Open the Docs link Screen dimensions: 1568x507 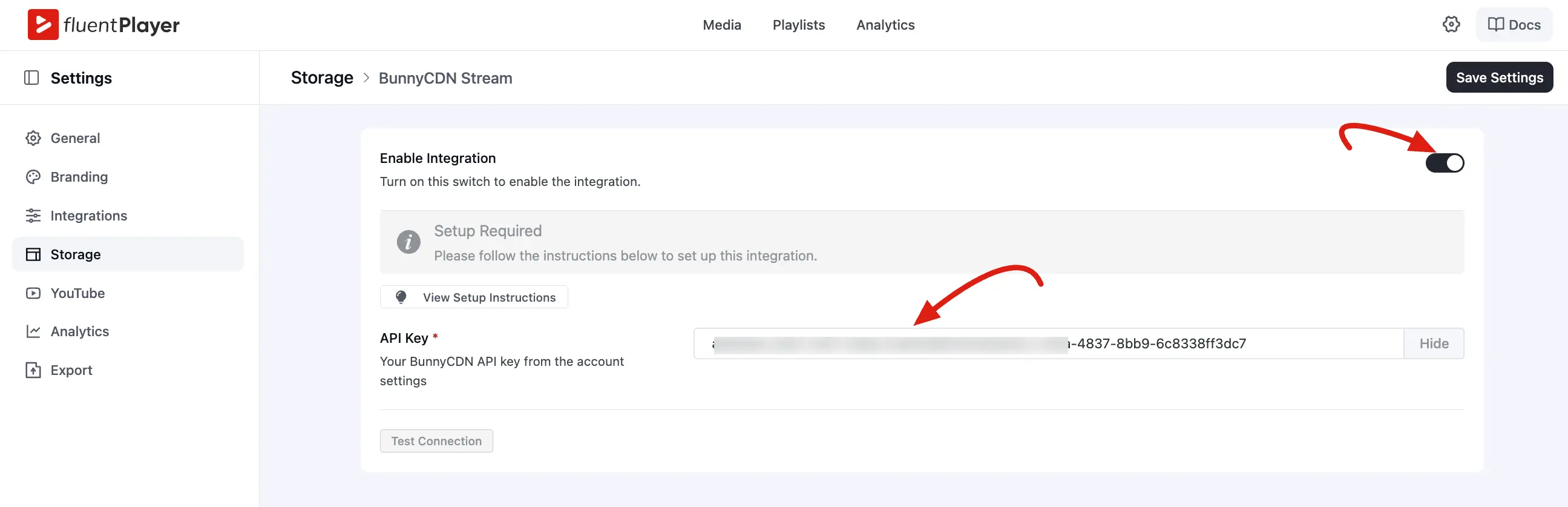point(1514,24)
